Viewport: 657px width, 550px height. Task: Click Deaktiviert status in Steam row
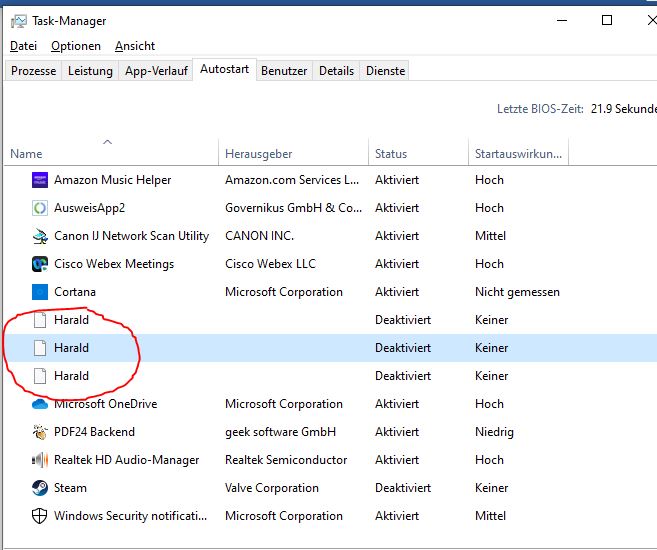403,488
